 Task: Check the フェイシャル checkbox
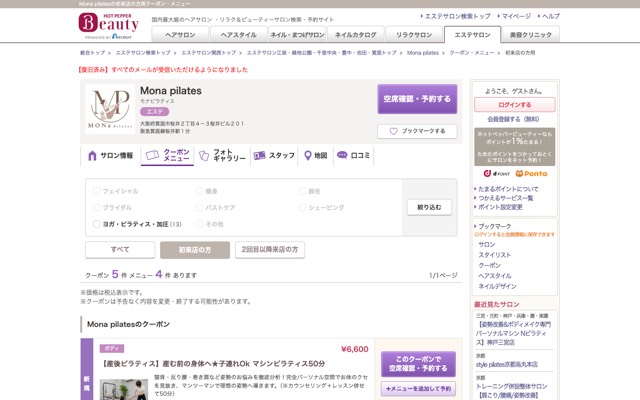pyautogui.click(x=96, y=191)
